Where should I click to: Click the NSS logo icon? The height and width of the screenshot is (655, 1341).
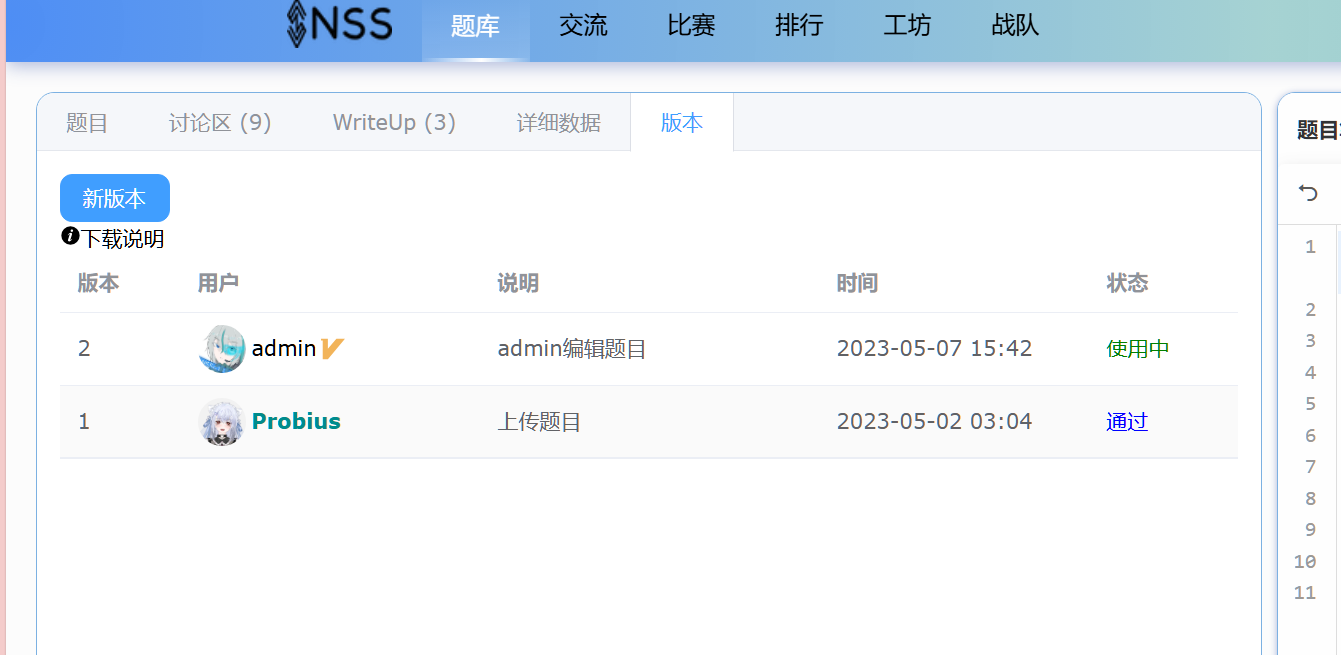point(298,25)
